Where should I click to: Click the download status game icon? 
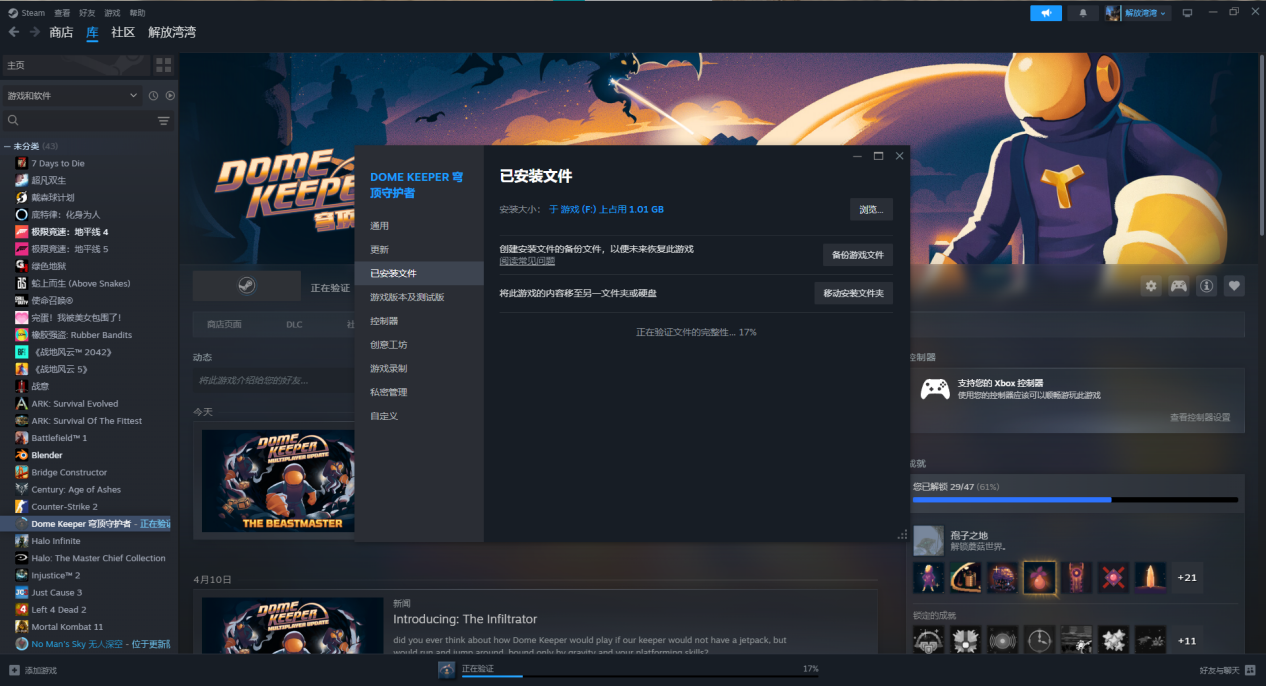(446, 669)
